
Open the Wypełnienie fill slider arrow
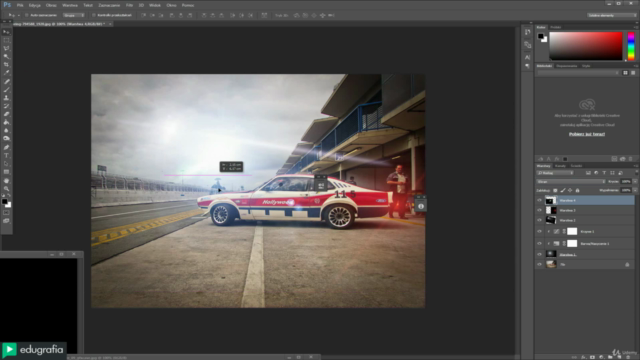635,190
